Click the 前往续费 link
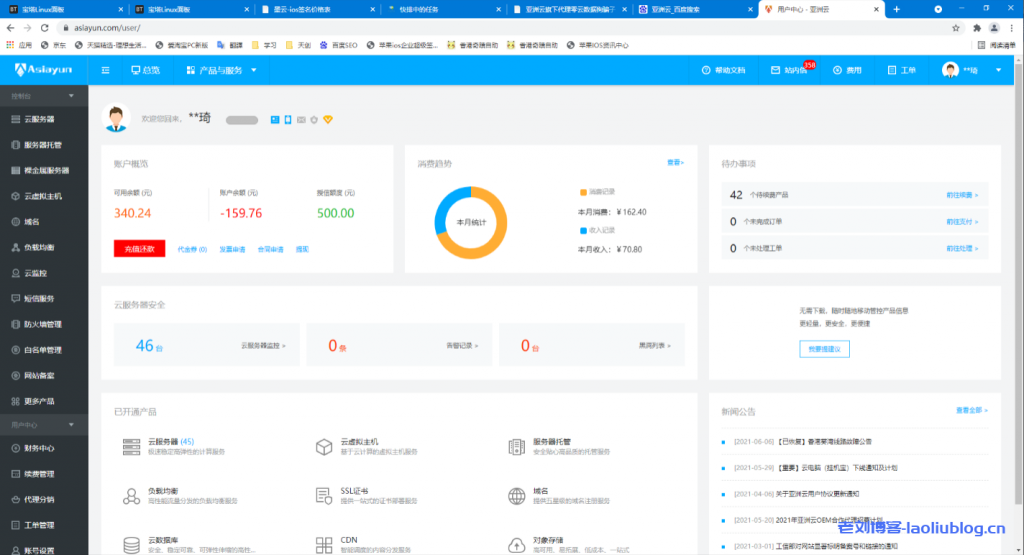 coord(961,195)
